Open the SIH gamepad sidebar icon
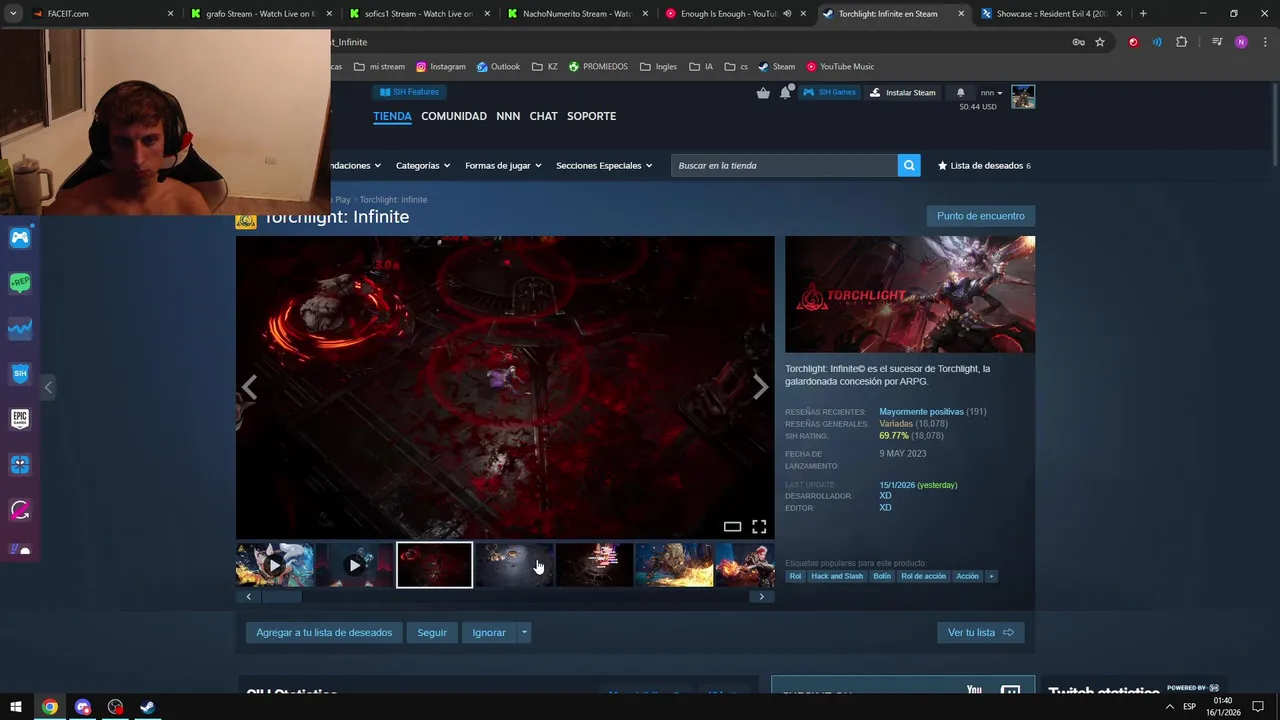The image size is (1280, 720). pyautogui.click(x=20, y=238)
